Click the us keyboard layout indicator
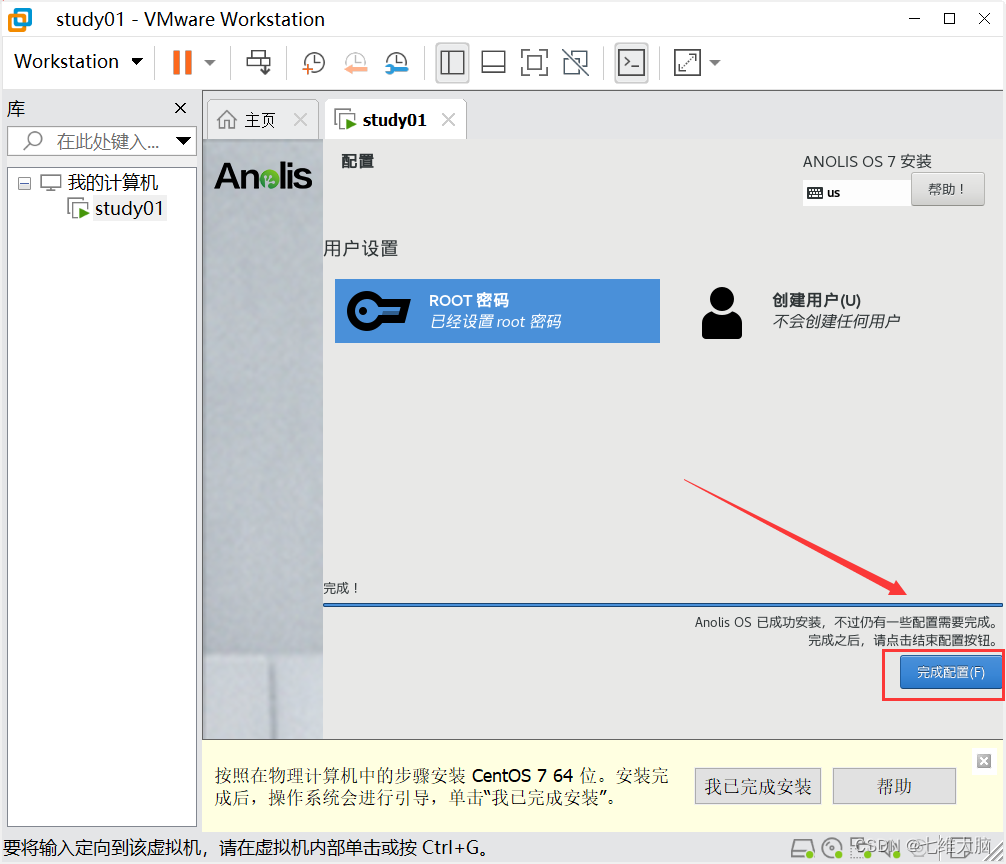Viewport: 1006px width, 864px height. pyautogui.click(x=857, y=192)
